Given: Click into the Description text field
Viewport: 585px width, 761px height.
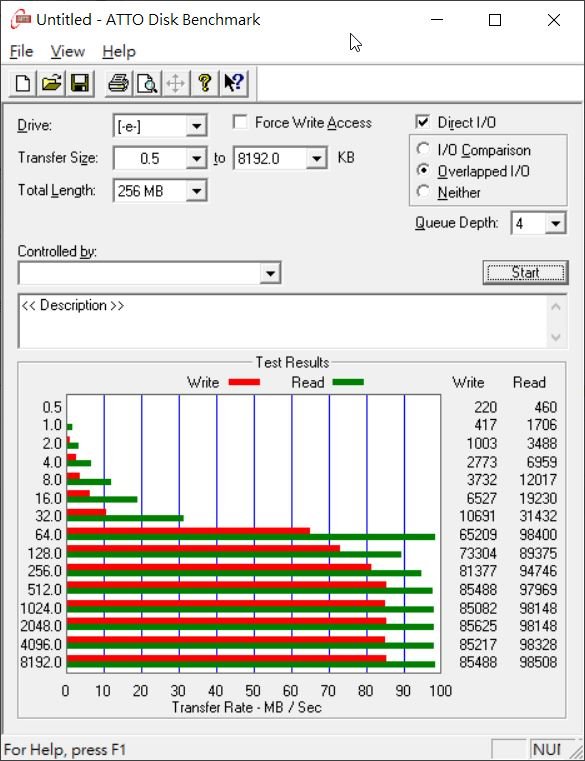Looking at the screenshot, I should point(284,321).
